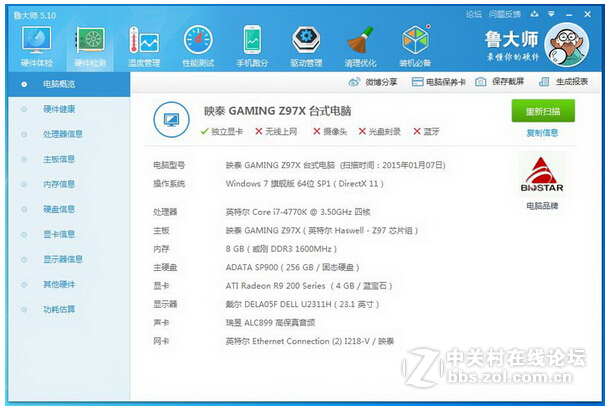609x411 pixels.
Task: Click 摄像头 feature indicator
Action: 330,131
